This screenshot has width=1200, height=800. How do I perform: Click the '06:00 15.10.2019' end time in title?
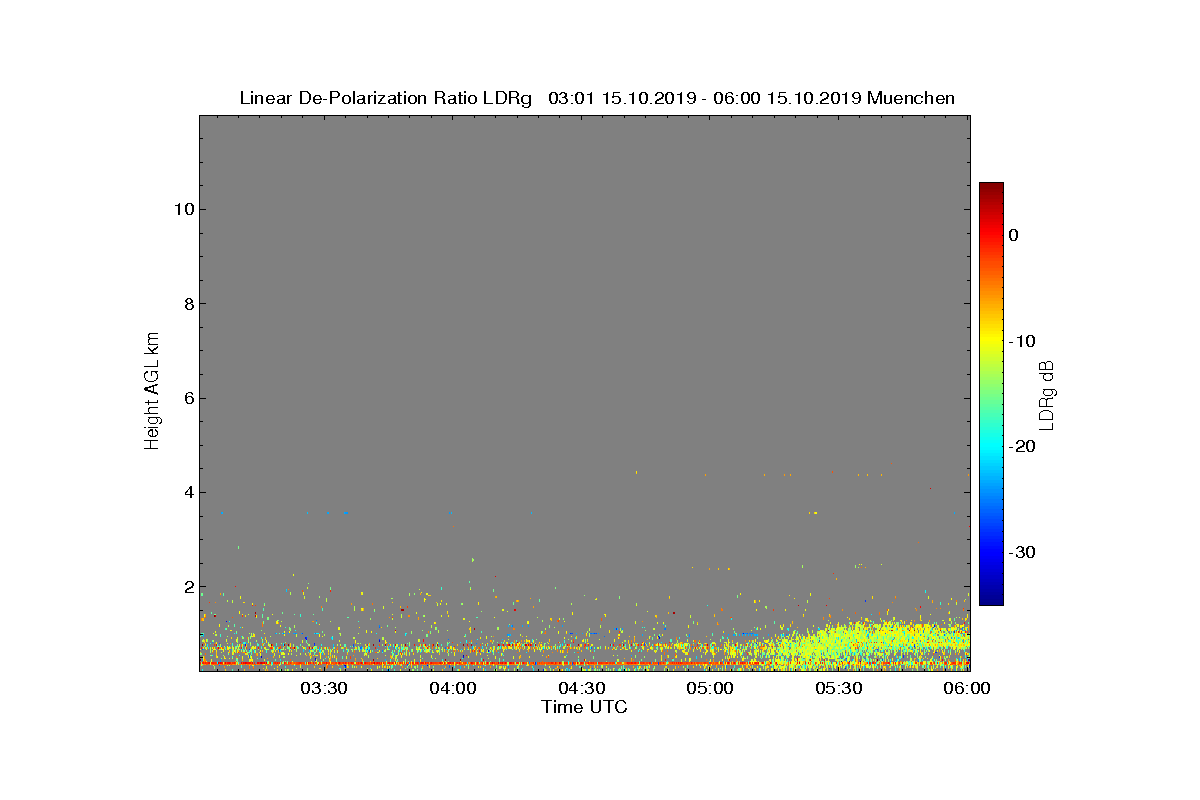click(x=785, y=98)
